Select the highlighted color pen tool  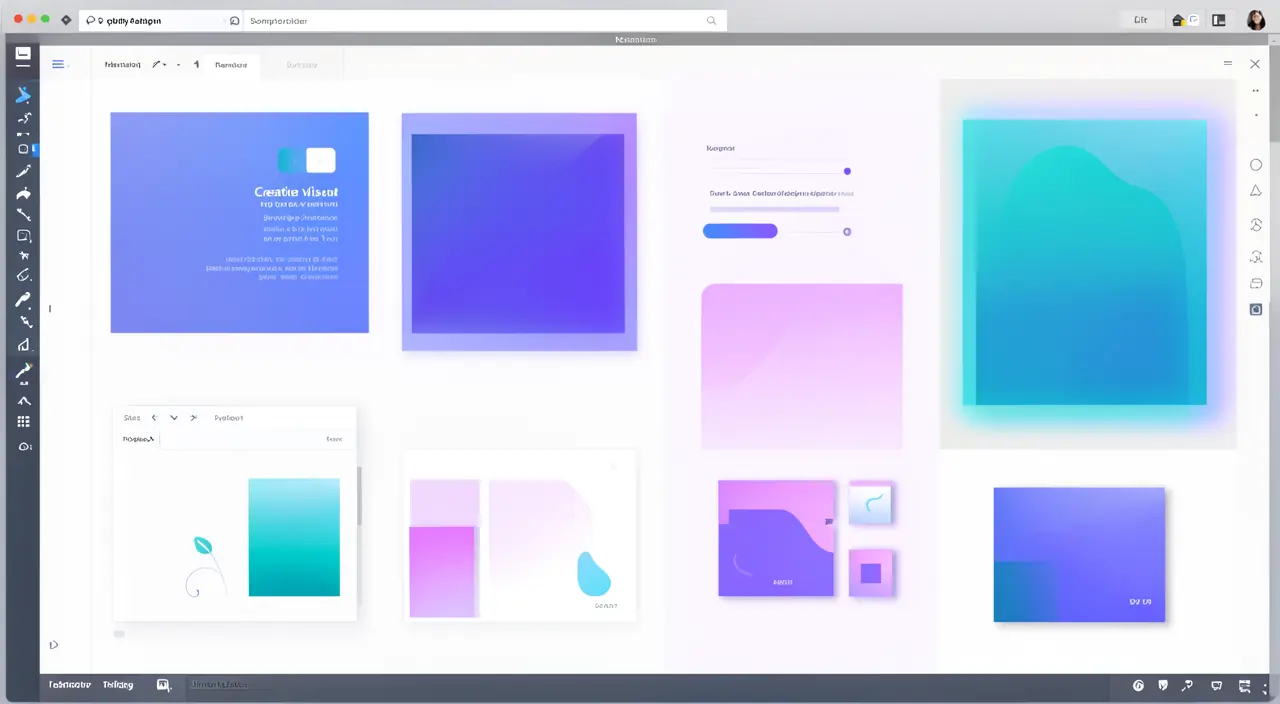(x=23, y=371)
